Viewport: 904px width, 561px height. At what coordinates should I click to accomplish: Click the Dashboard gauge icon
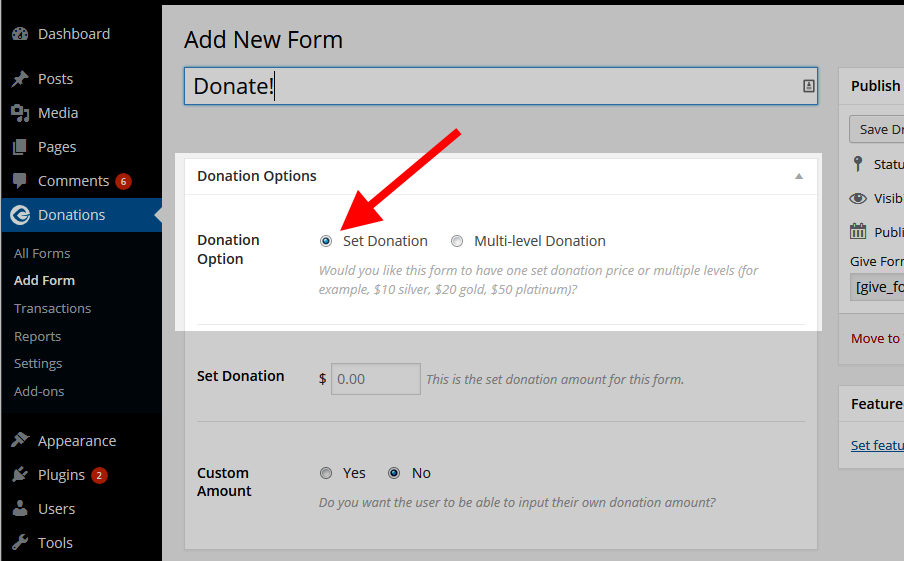click(20, 34)
